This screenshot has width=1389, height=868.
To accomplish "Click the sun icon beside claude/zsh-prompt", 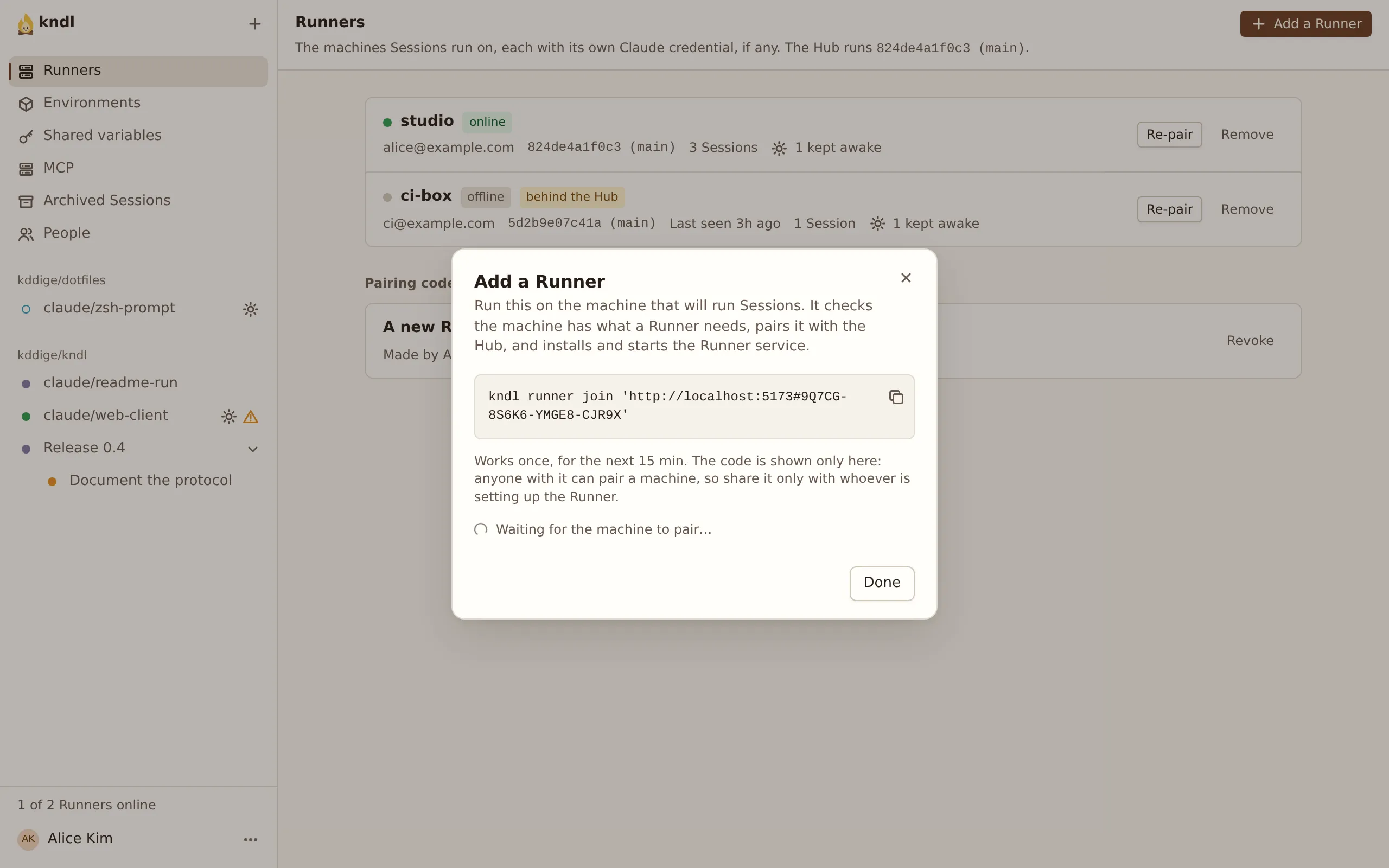I will (x=250, y=309).
